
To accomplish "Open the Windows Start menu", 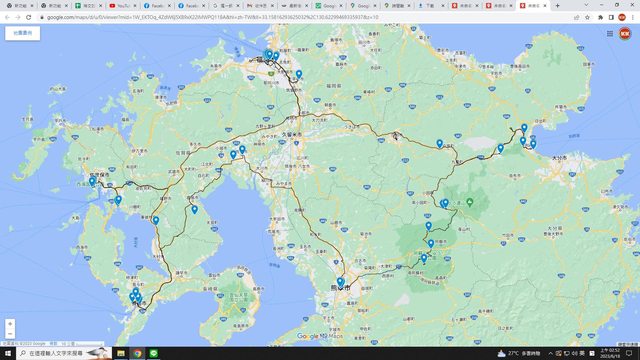I will [8, 353].
